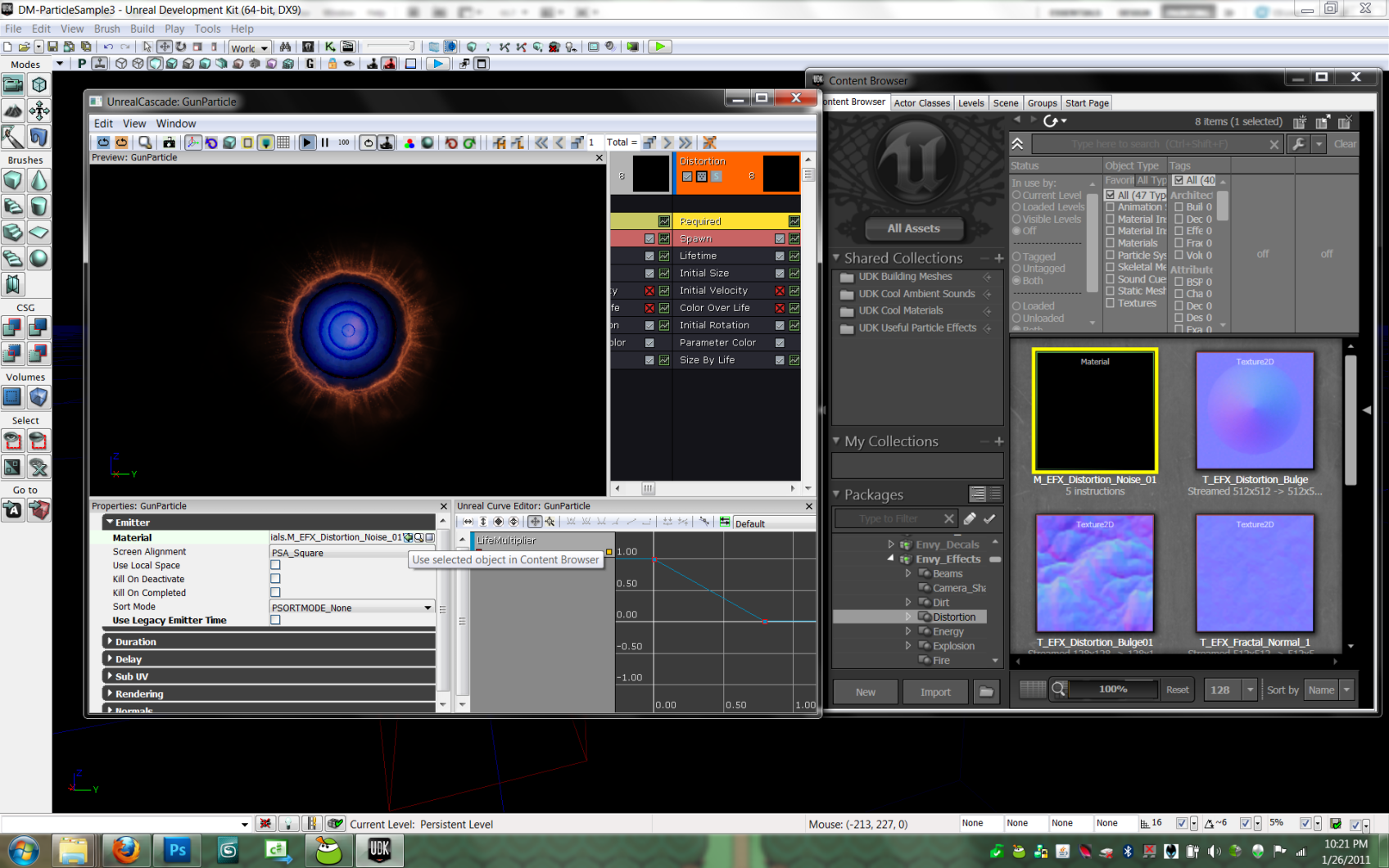The width and height of the screenshot is (1389, 868).
Task: Click the binoculars search icon in main toolbar
Action: [285, 47]
